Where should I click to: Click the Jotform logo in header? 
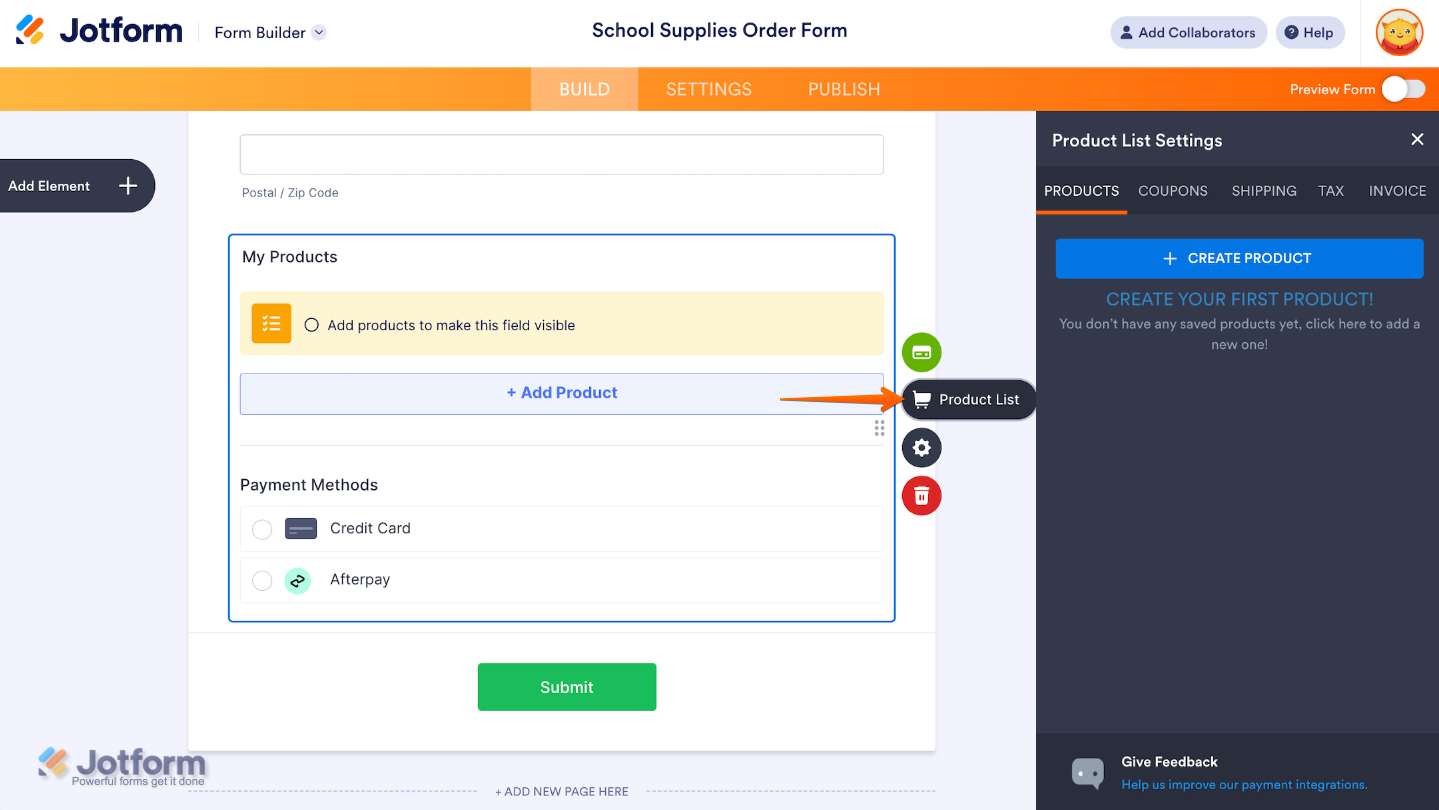[x=99, y=31]
